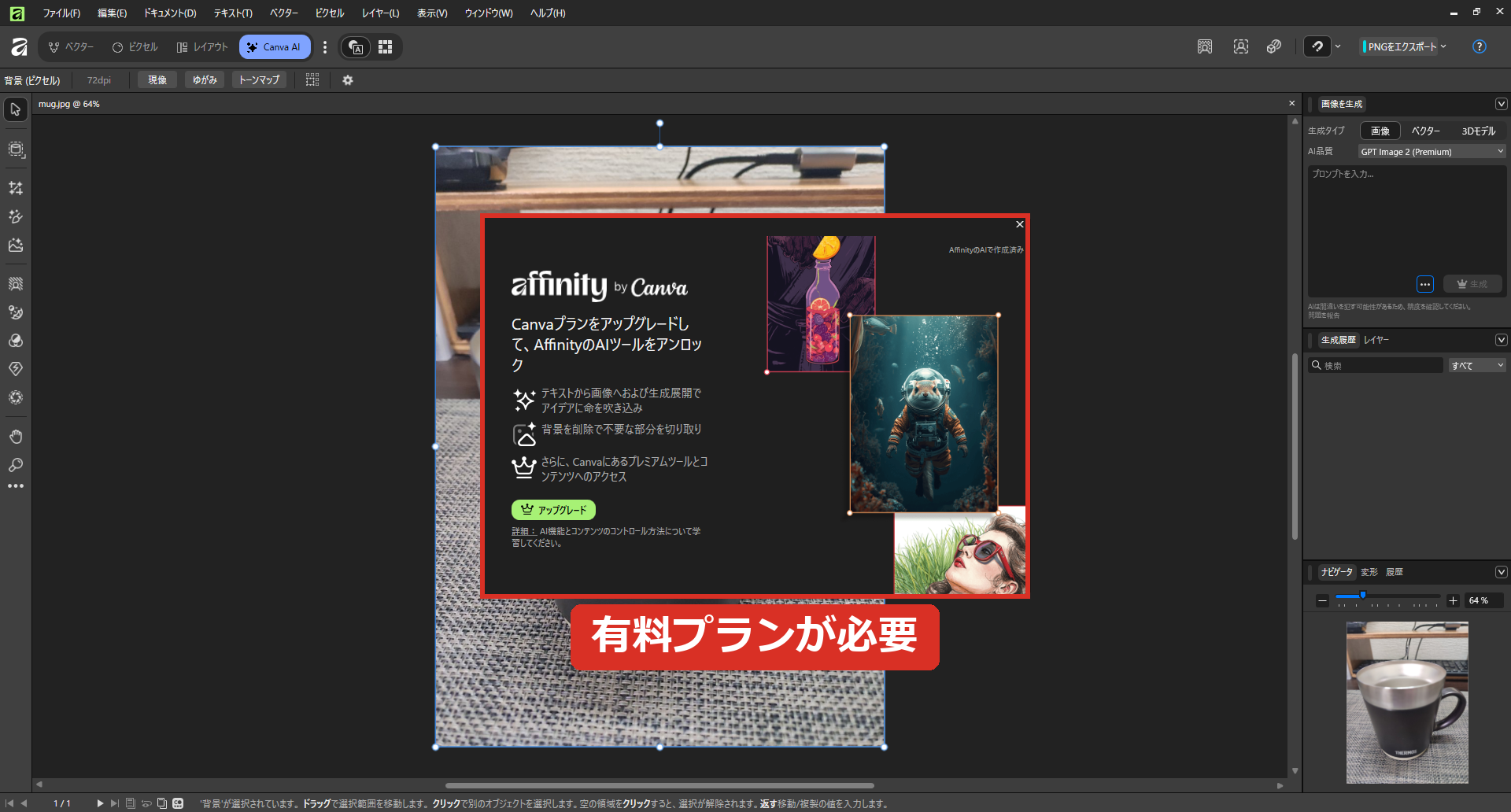1511x812 pixels.
Task: Click navigator zoom in plus button
Action: pyautogui.click(x=1453, y=601)
